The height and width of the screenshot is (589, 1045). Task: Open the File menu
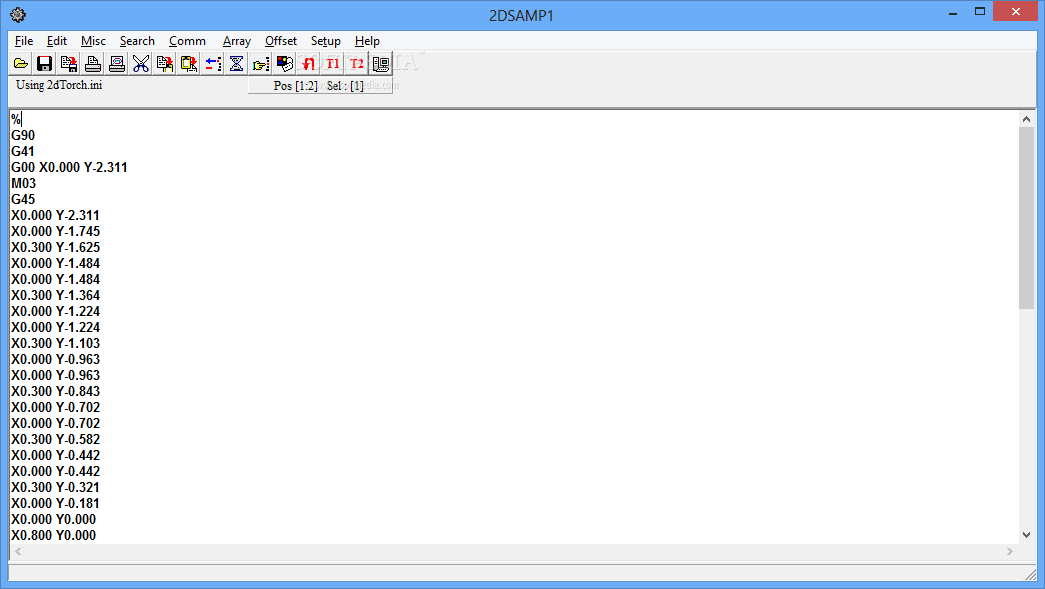tap(24, 41)
